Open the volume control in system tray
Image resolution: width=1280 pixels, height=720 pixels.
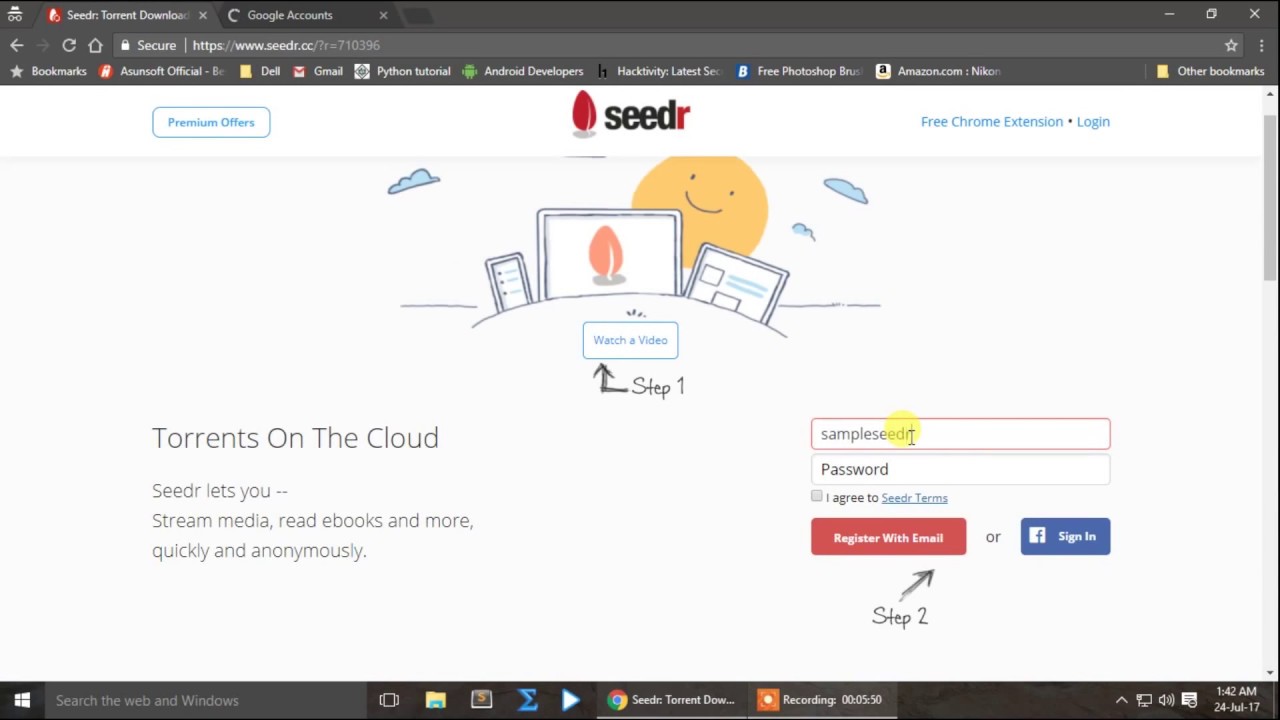(1166, 700)
